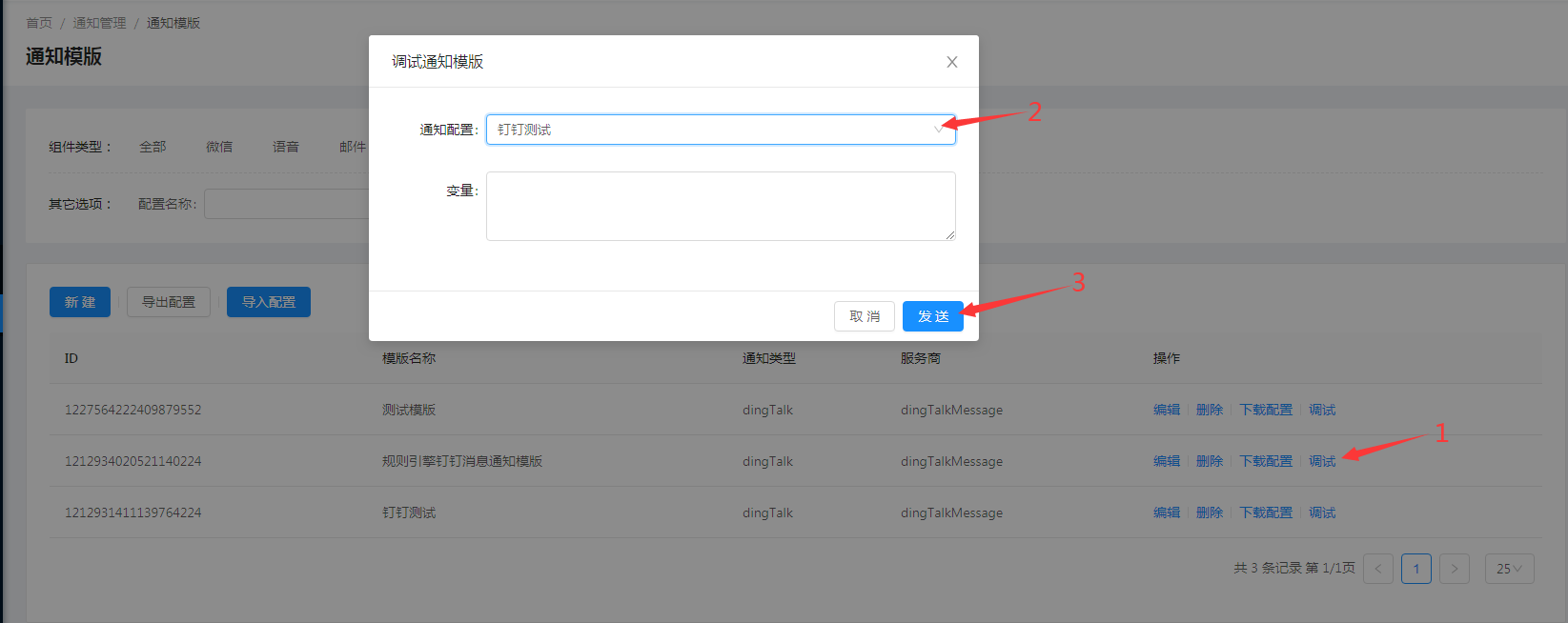Click the 导入配置 button
This screenshot has height=623, width=1568.
click(269, 302)
